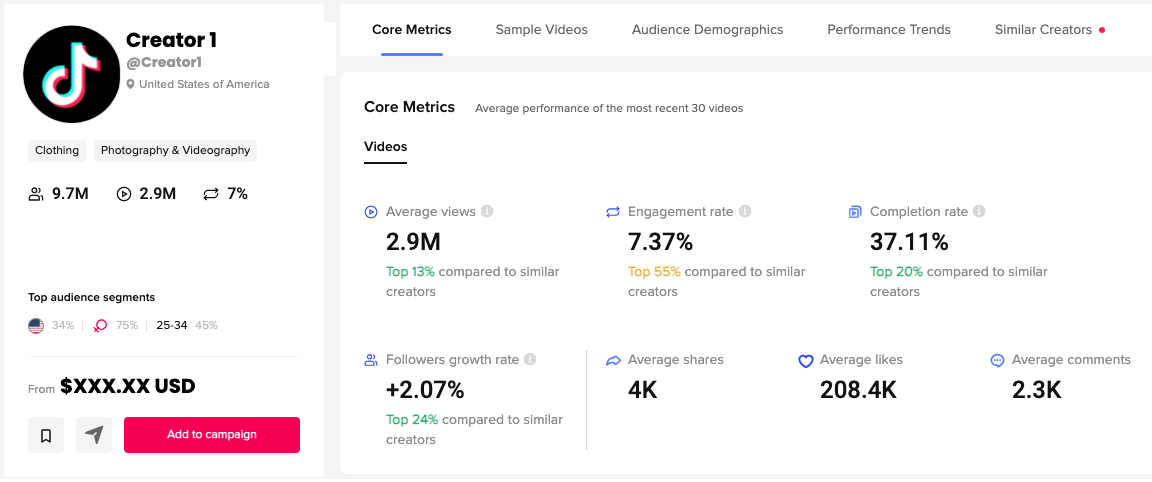Click the Clothing category tag
Image resolution: width=1152 pixels, height=482 pixels.
coord(57,151)
